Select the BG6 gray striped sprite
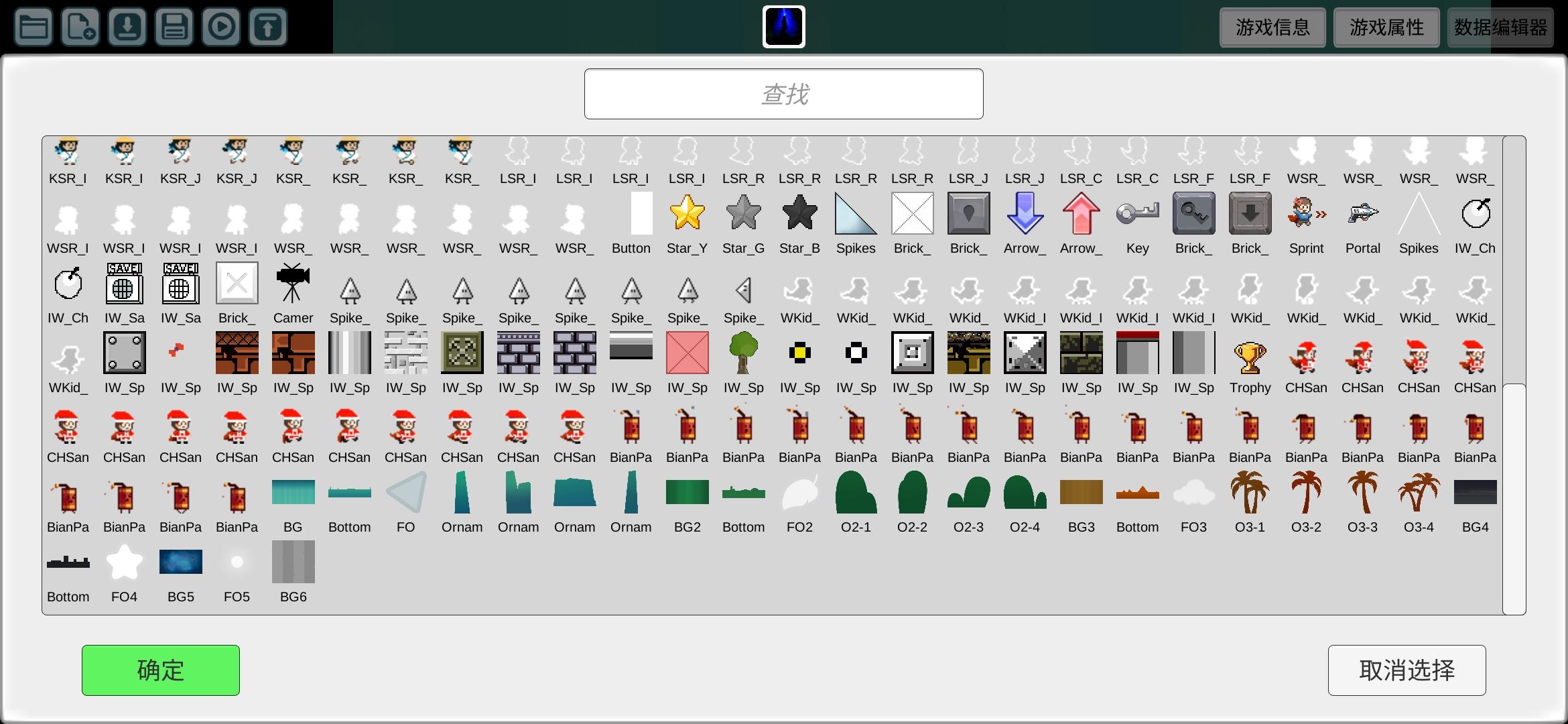This screenshot has width=1568, height=724. click(293, 562)
